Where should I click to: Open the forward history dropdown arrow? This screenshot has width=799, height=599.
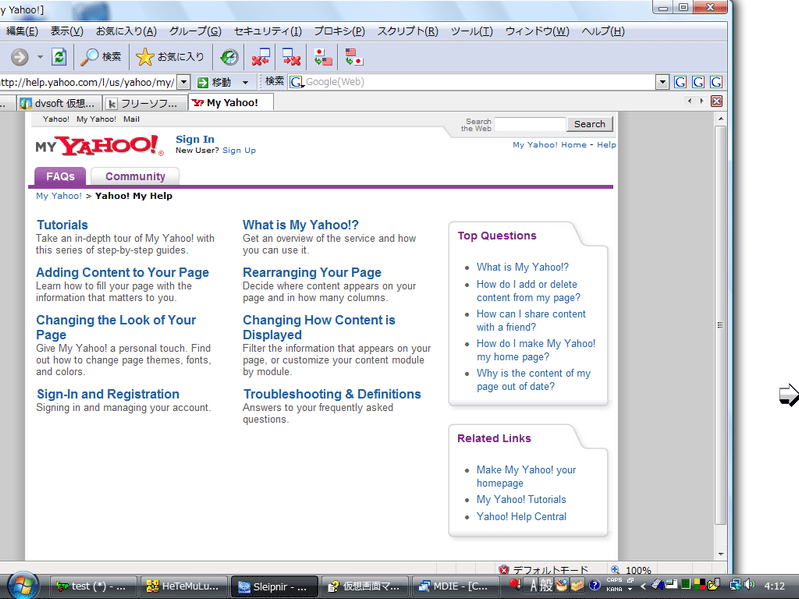[x=40, y=57]
